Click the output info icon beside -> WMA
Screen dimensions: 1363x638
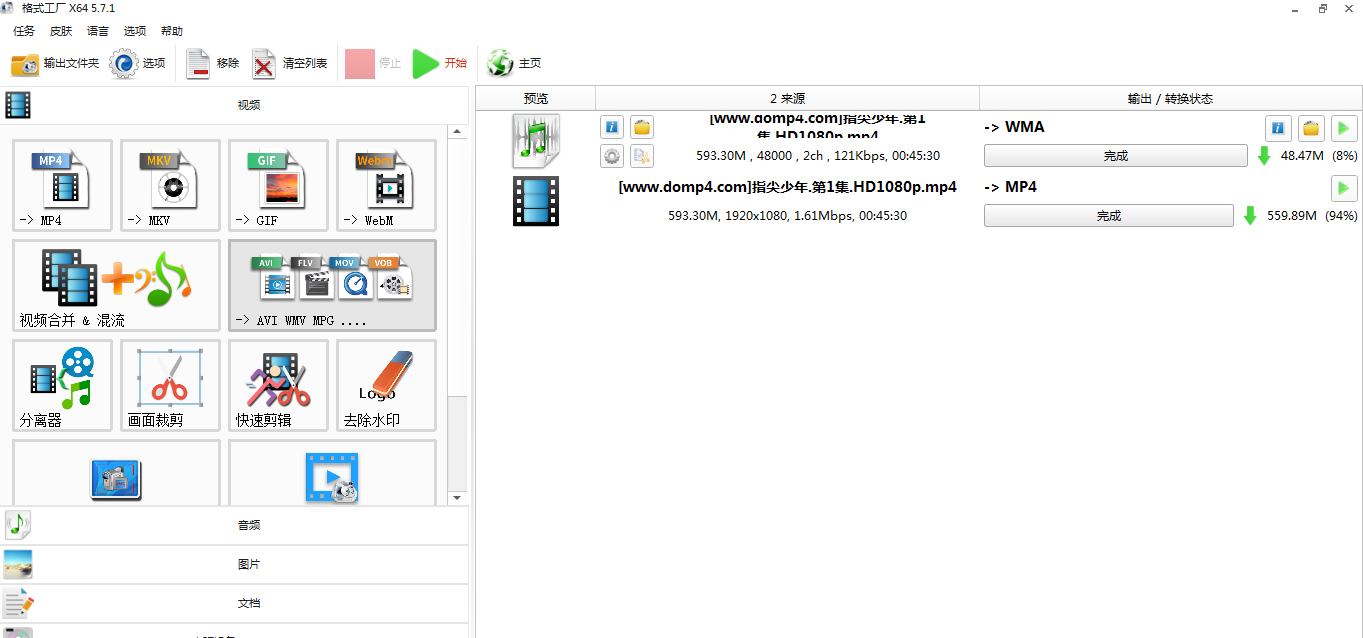point(1278,127)
